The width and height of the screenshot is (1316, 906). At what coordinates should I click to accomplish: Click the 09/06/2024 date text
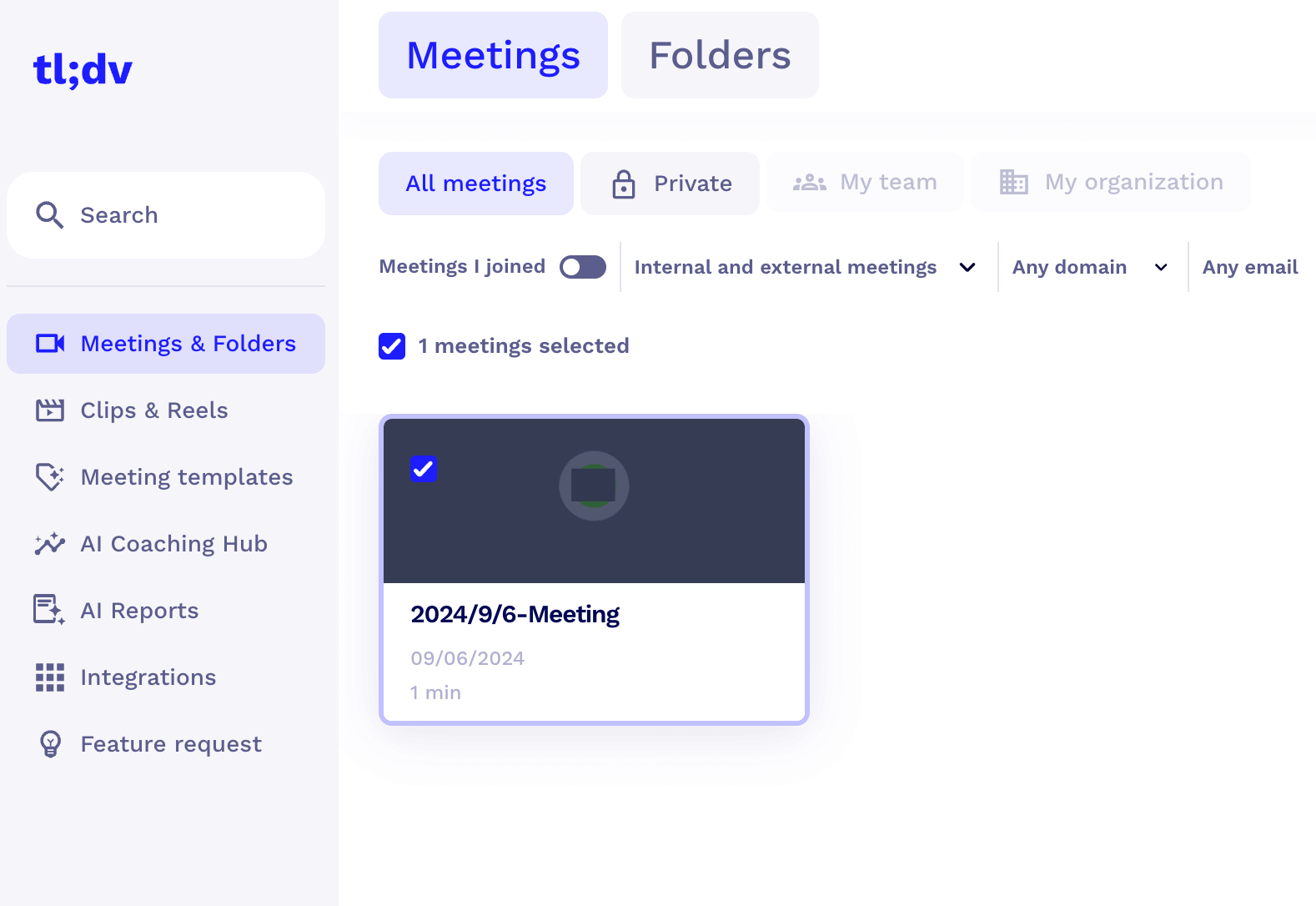click(x=467, y=658)
